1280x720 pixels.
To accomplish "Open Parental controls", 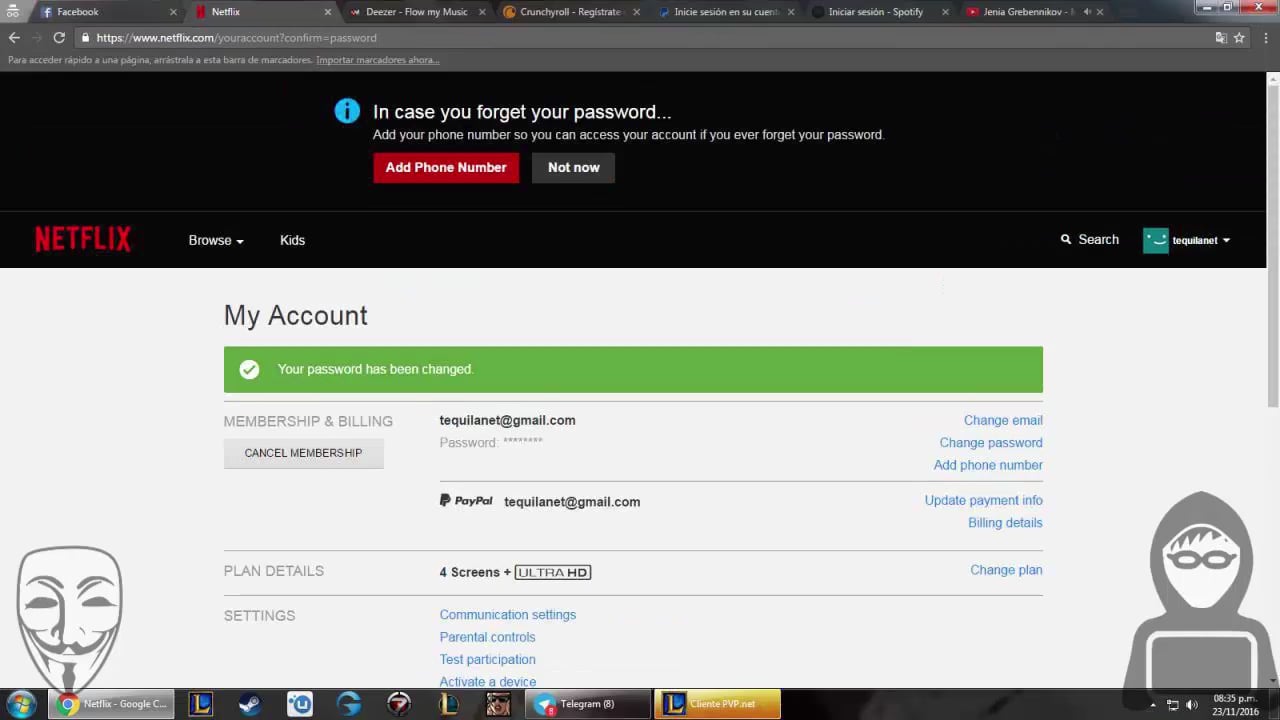I will click(488, 637).
